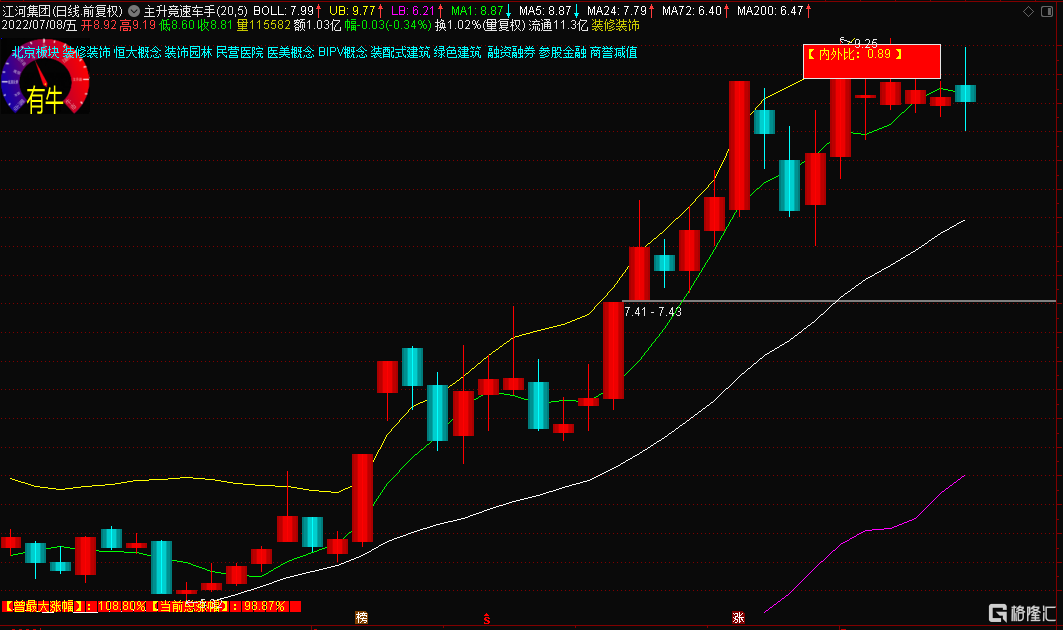
Task: Click the 曾最大涨幅: 108.80% label
Action: 74,606
